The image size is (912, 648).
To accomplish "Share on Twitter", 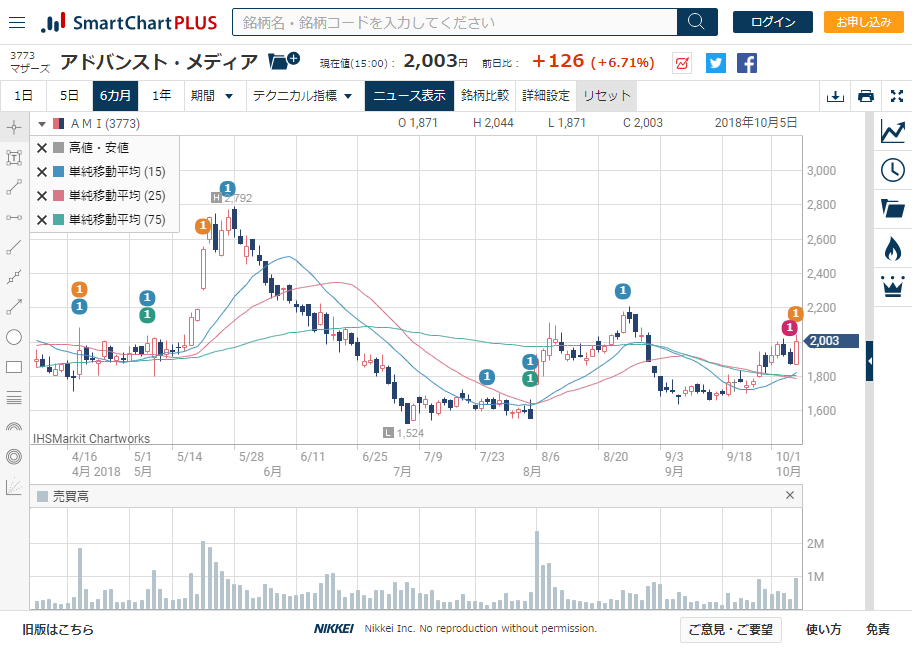I will coord(716,63).
